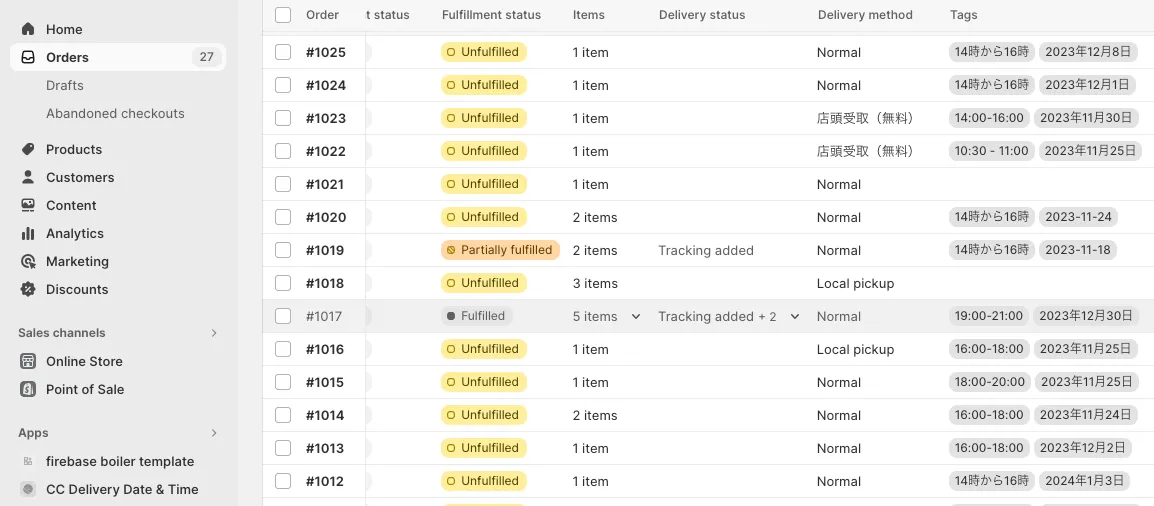This screenshot has width=1154, height=506.
Task: Expand the Sales channels chevron
Action: pyautogui.click(x=214, y=333)
